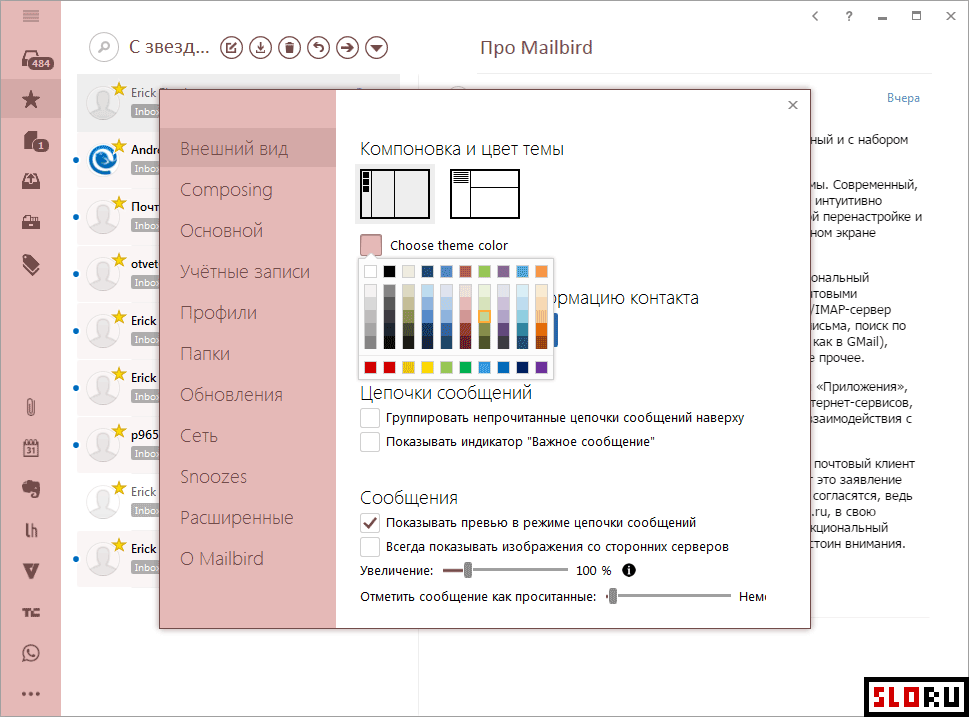Click the Увеличение zoom slider handle
The image size is (969, 717).
(468, 570)
